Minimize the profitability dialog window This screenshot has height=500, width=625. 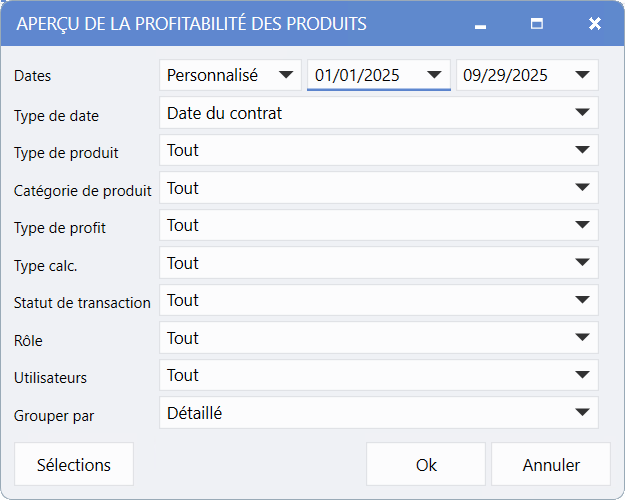[480, 24]
